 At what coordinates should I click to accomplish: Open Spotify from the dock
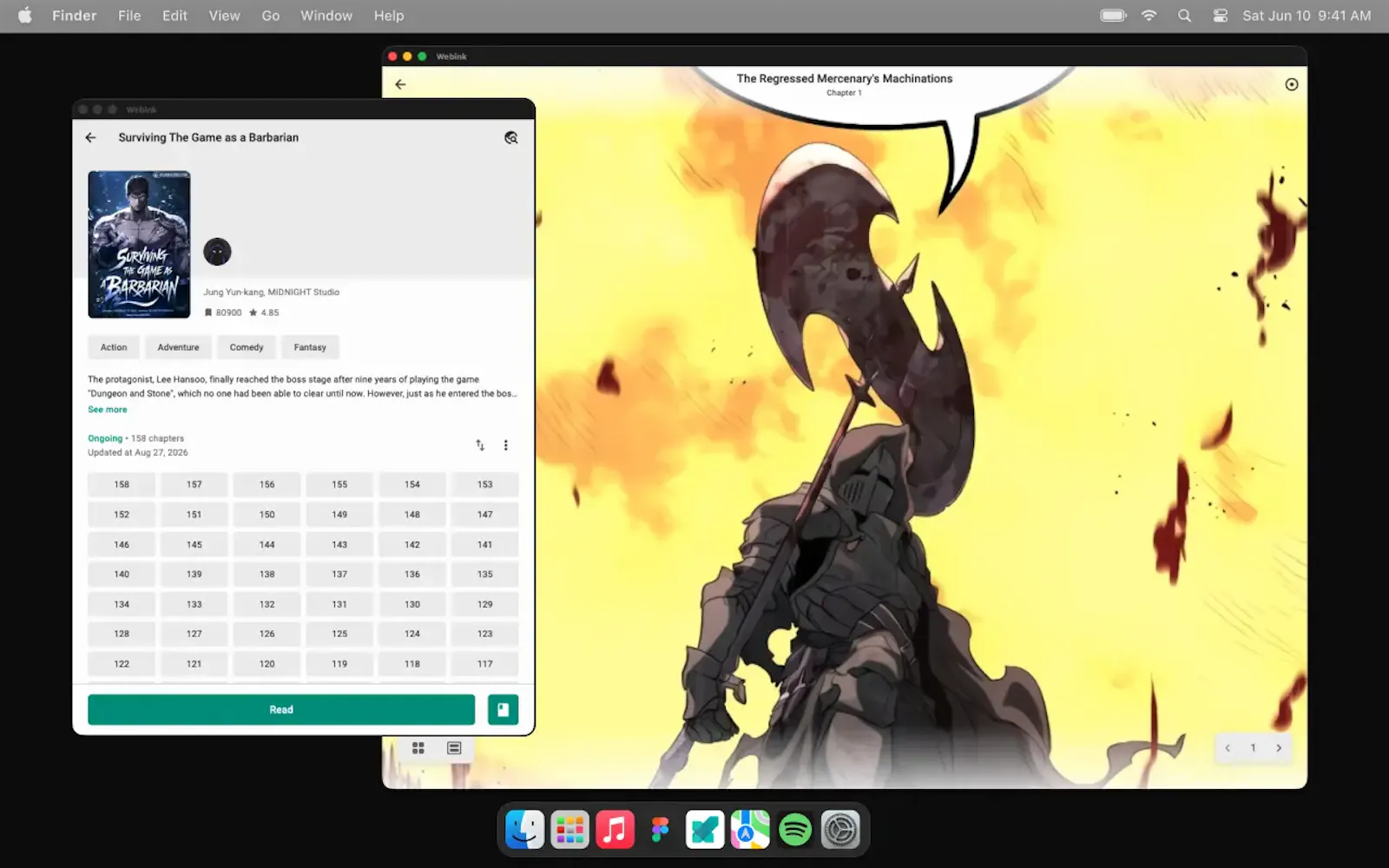pos(795,830)
